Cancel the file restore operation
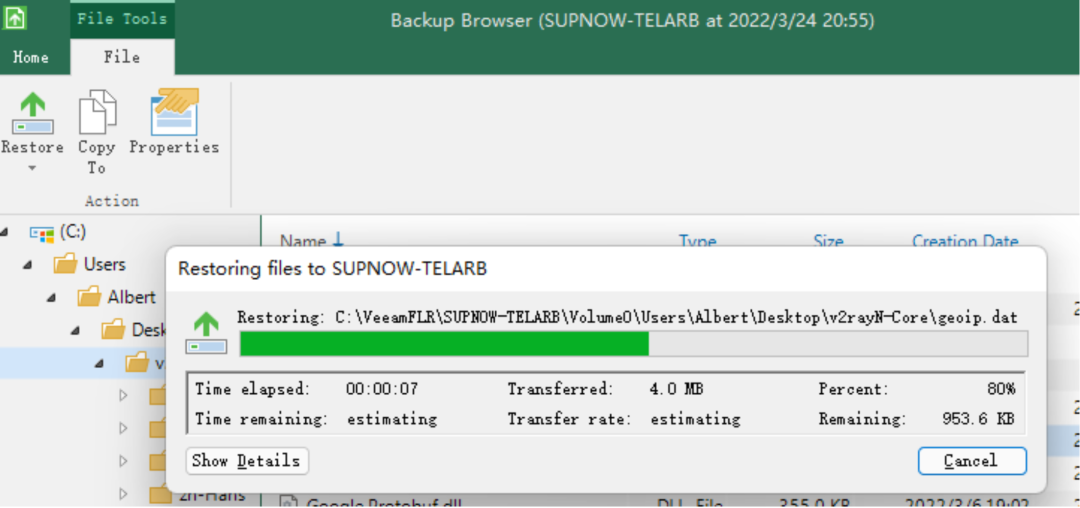This screenshot has height=508, width=1080. coord(972,461)
